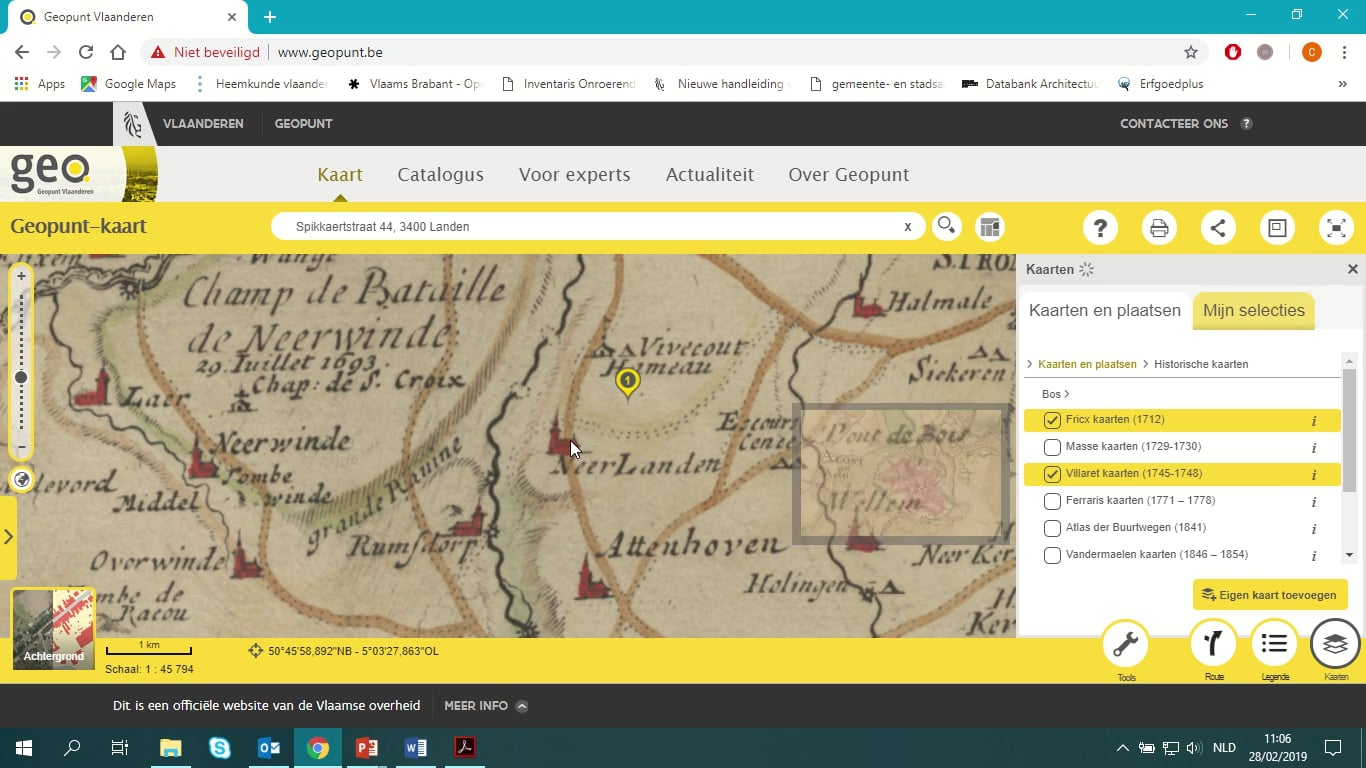Open Word from taskbar

pyautogui.click(x=416, y=748)
